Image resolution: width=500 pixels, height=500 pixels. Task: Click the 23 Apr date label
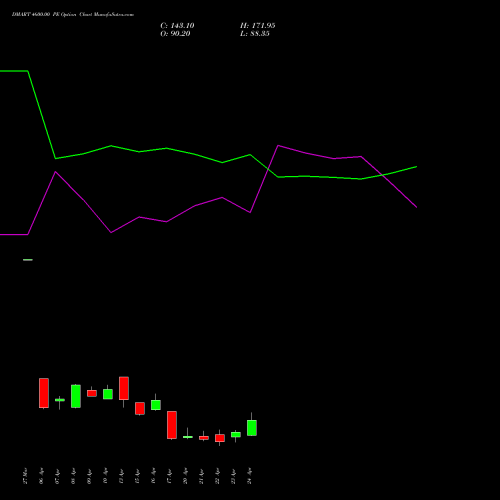(233, 476)
